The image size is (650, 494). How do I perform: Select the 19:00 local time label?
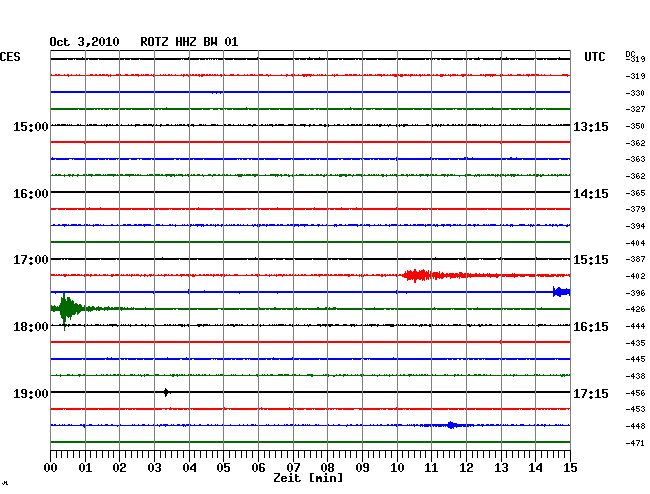click(x=31, y=393)
